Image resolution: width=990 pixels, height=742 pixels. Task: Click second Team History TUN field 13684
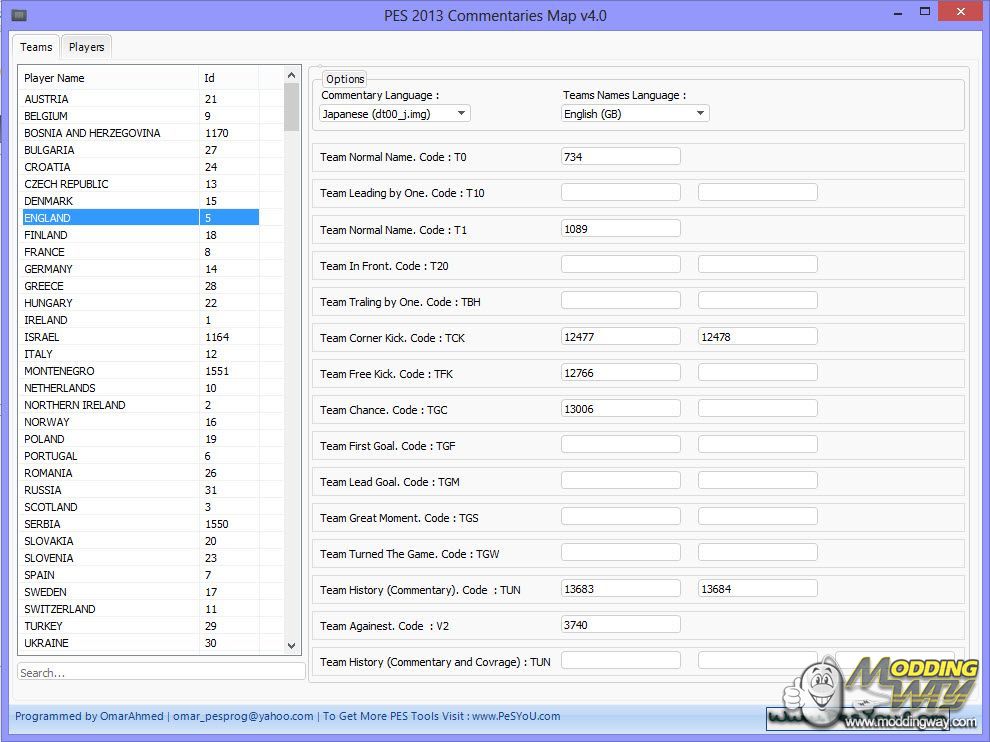[x=757, y=589]
